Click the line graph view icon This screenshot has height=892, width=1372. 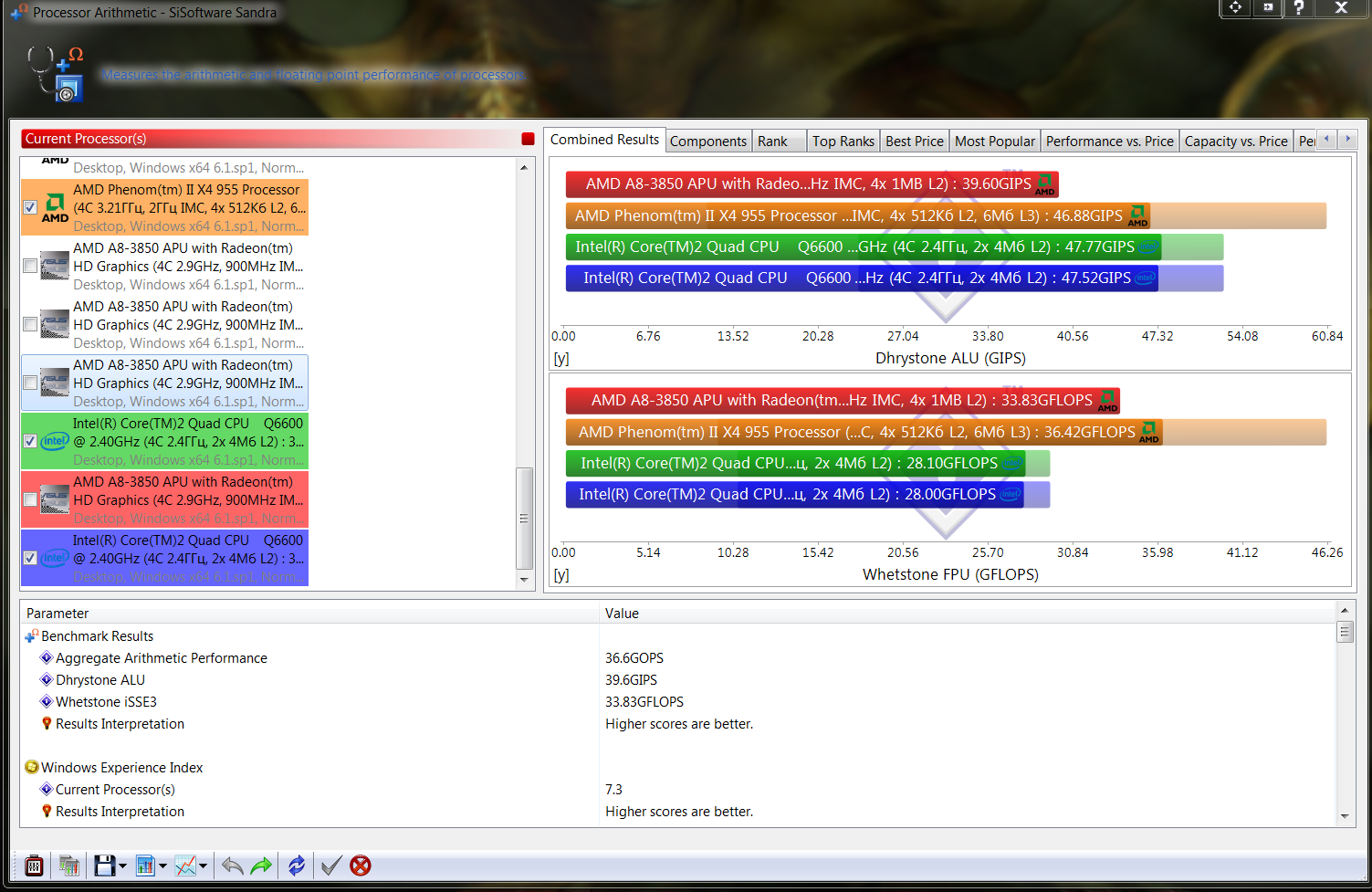[185, 866]
